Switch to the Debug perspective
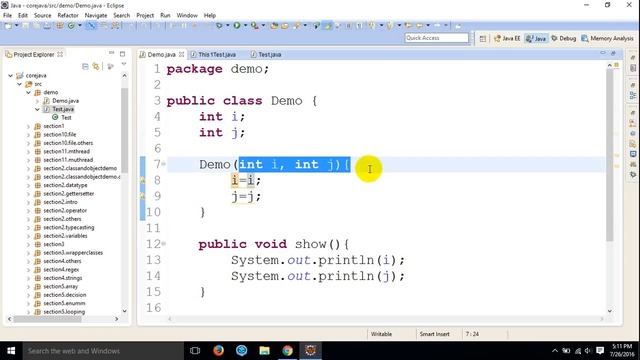640x360 pixels. pos(564,38)
